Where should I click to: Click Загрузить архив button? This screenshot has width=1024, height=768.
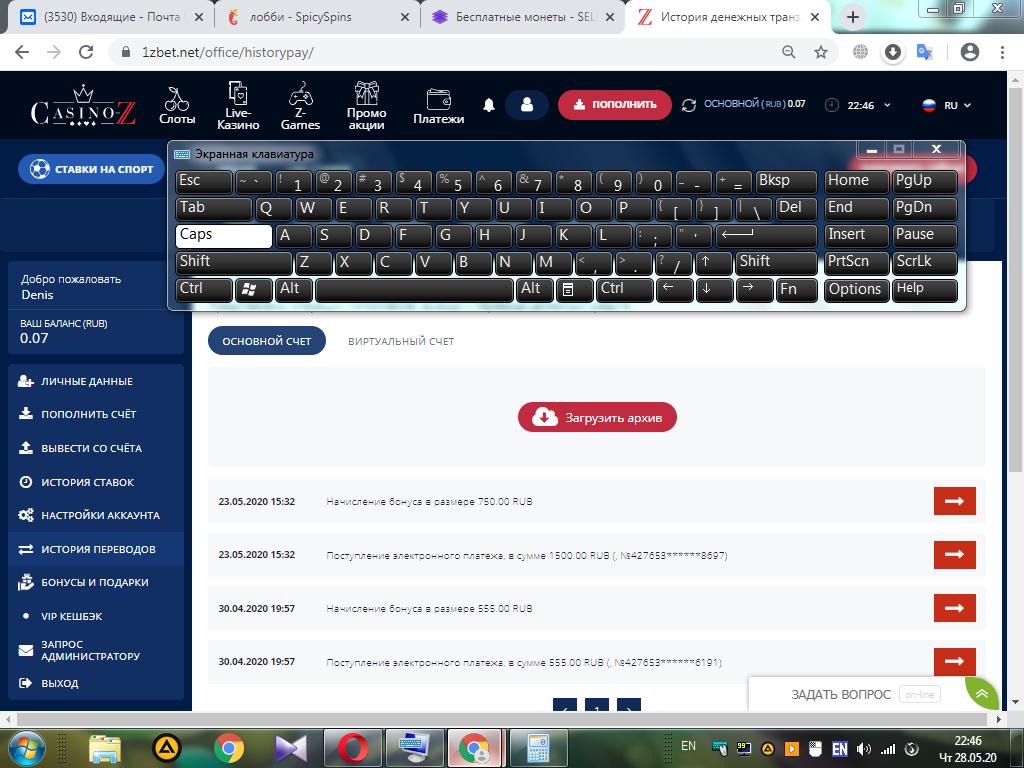pos(597,417)
